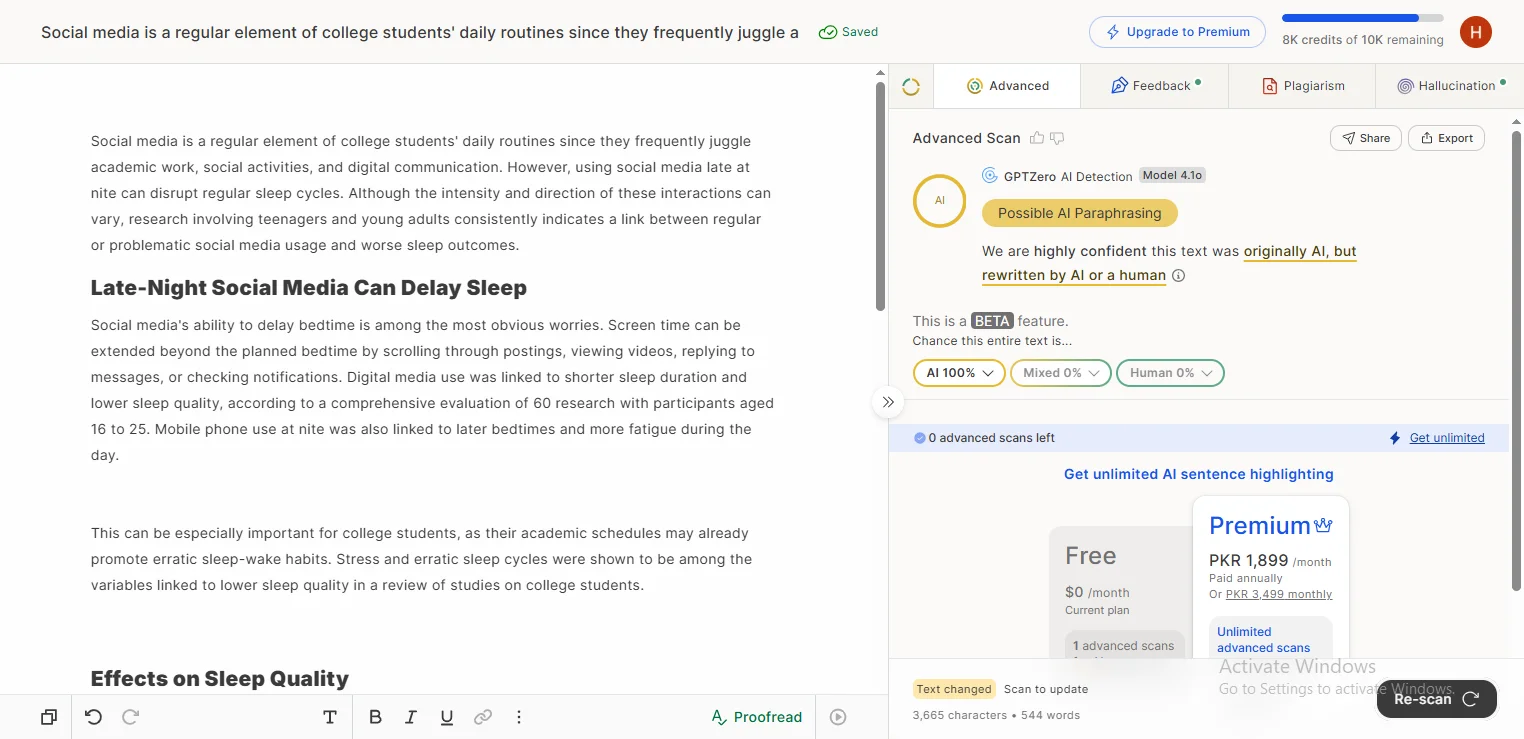
Task: Expand the Human 0% dropdown
Action: [1170, 373]
